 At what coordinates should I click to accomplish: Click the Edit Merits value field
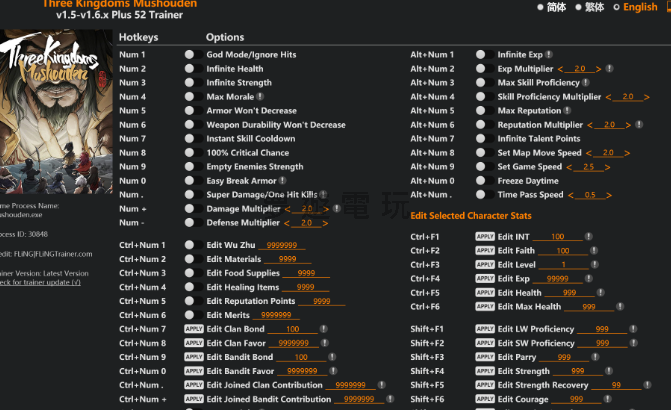pyautogui.click(x=276, y=315)
